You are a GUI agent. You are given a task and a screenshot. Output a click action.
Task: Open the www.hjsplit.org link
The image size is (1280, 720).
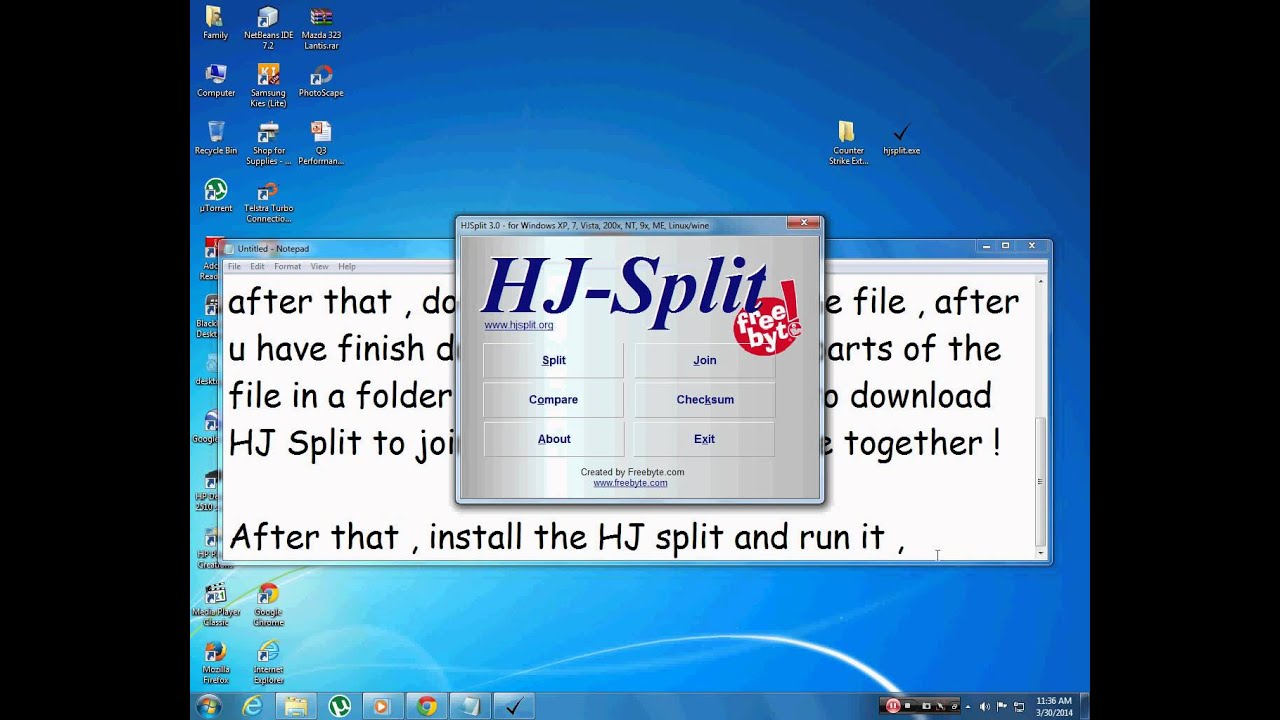518,325
